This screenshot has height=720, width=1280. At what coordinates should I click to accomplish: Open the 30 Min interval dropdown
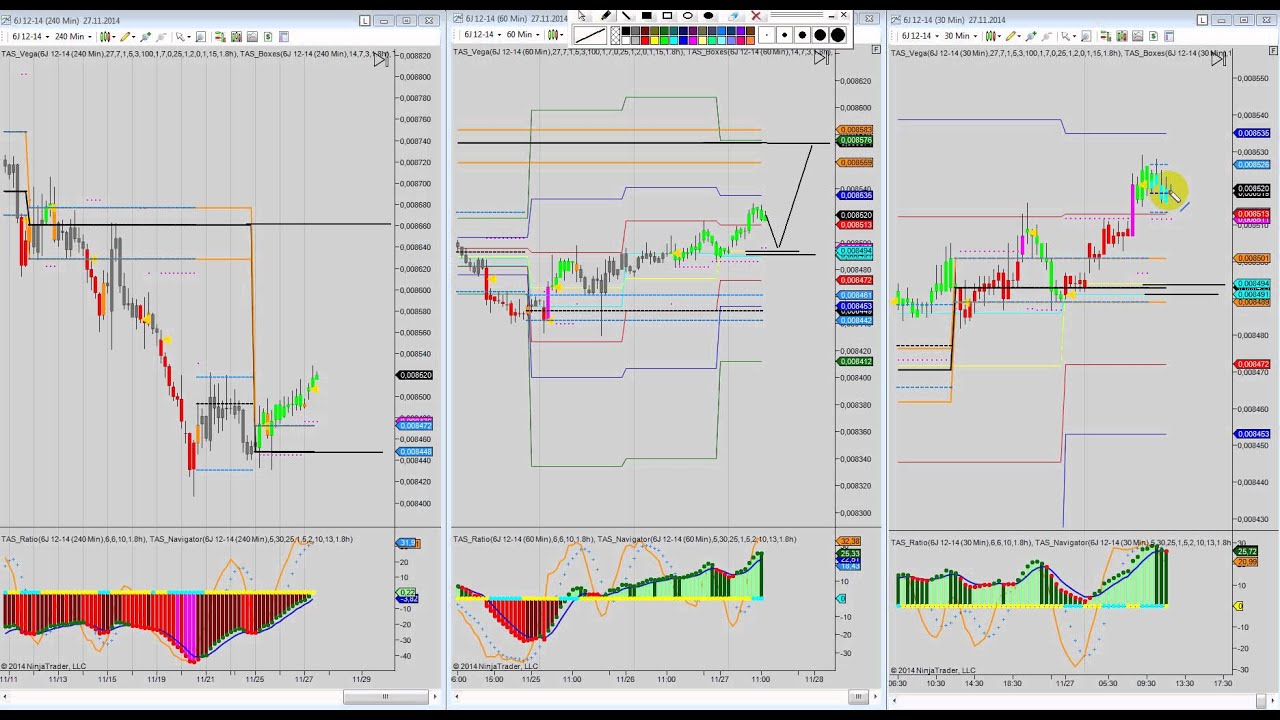tap(960, 36)
